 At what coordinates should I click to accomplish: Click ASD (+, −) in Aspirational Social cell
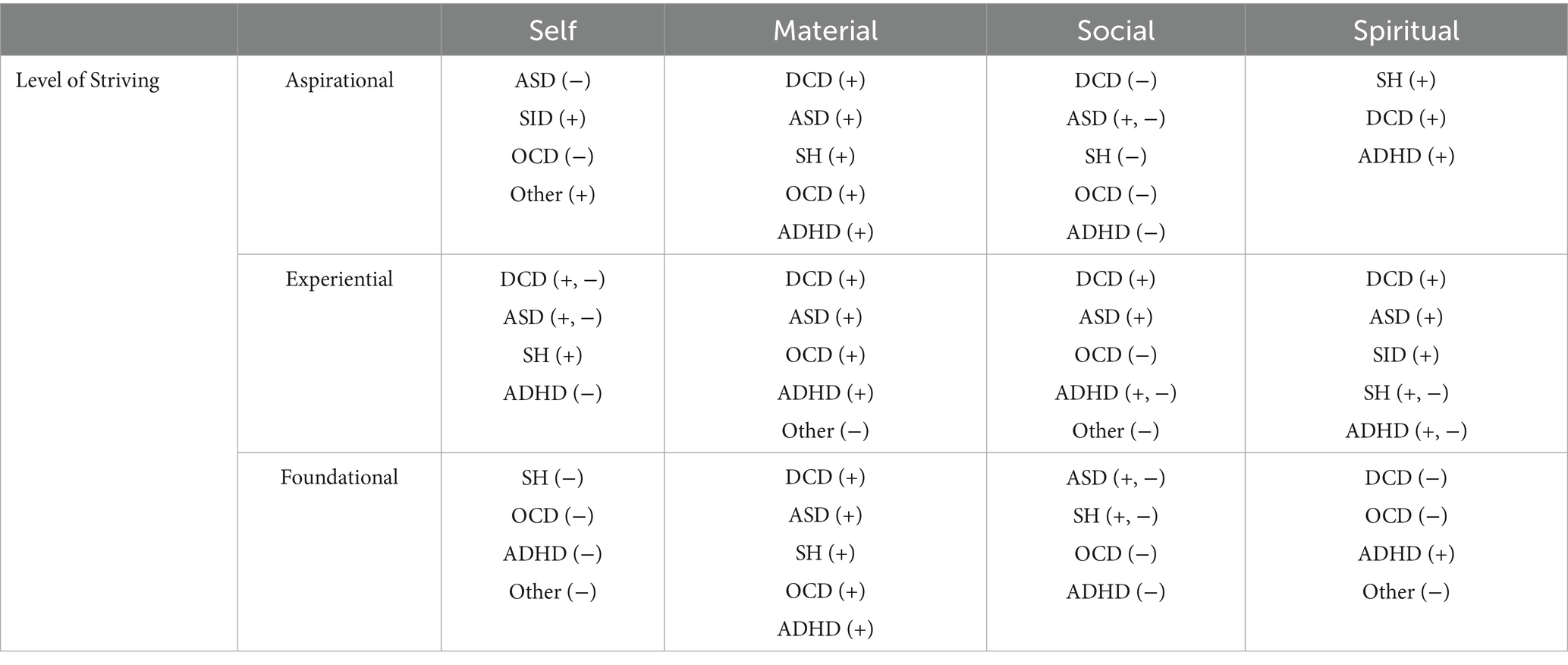pyautogui.click(x=1116, y=118)
